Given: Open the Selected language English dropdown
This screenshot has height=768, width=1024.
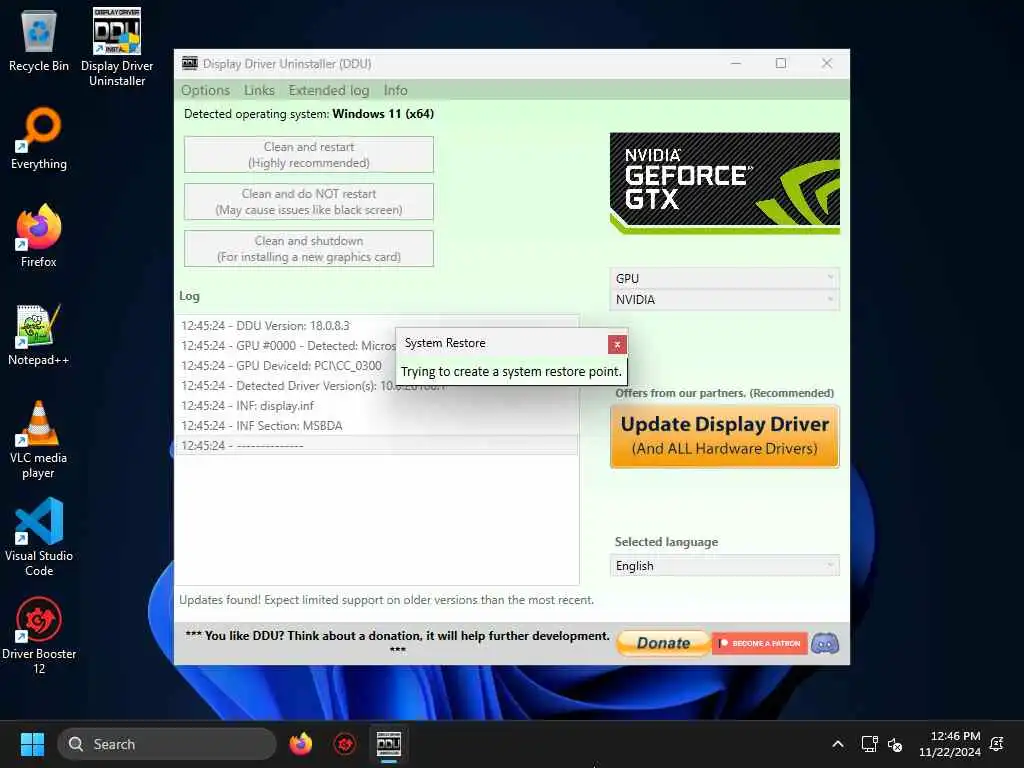Looking at the screenshot, I should click(724, 566).
